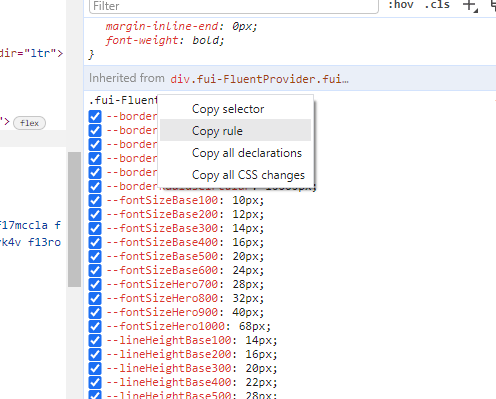
Task: Uncheck the --fontSizeBase100 property checkbox
Action: tap(95, 200)
